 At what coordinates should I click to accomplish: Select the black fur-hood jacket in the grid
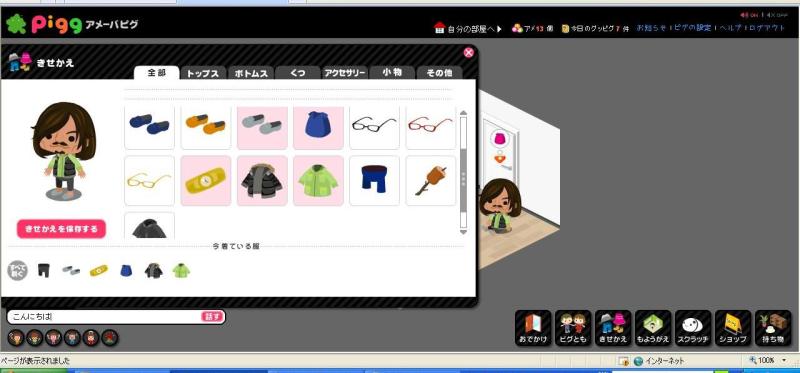tap(262, 181)
